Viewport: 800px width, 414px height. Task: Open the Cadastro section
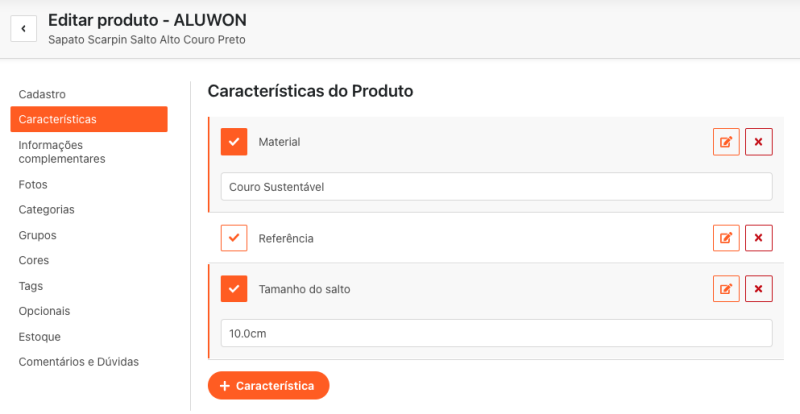(42, 94)
